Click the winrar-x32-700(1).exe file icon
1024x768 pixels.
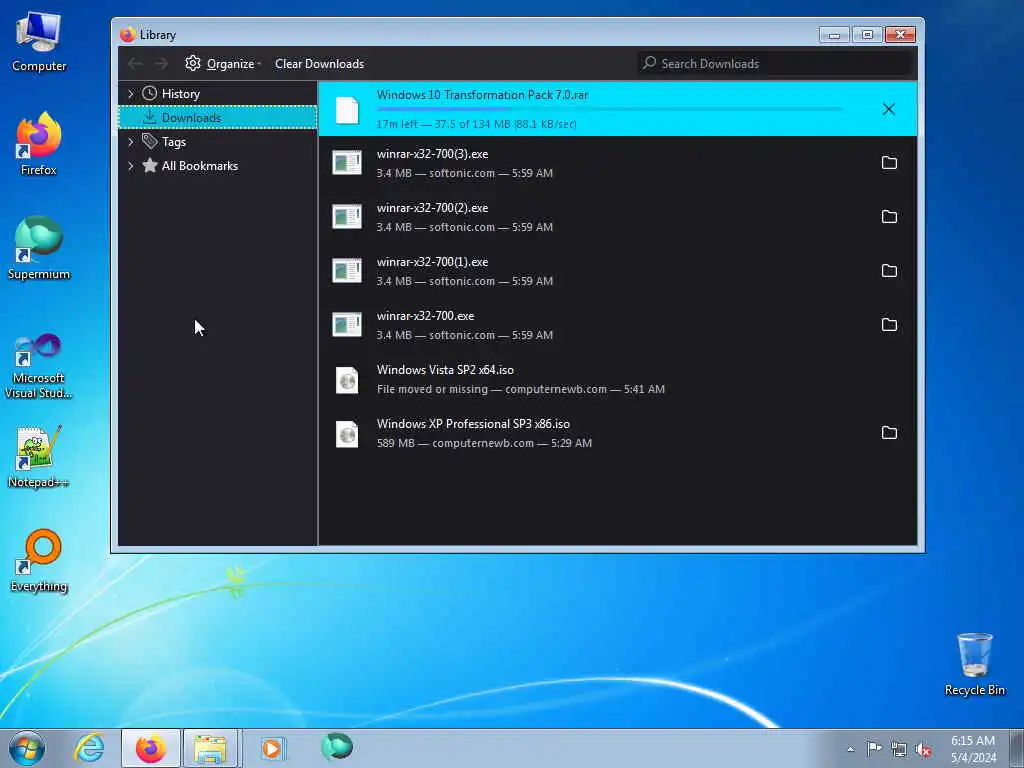coord(347,270)
